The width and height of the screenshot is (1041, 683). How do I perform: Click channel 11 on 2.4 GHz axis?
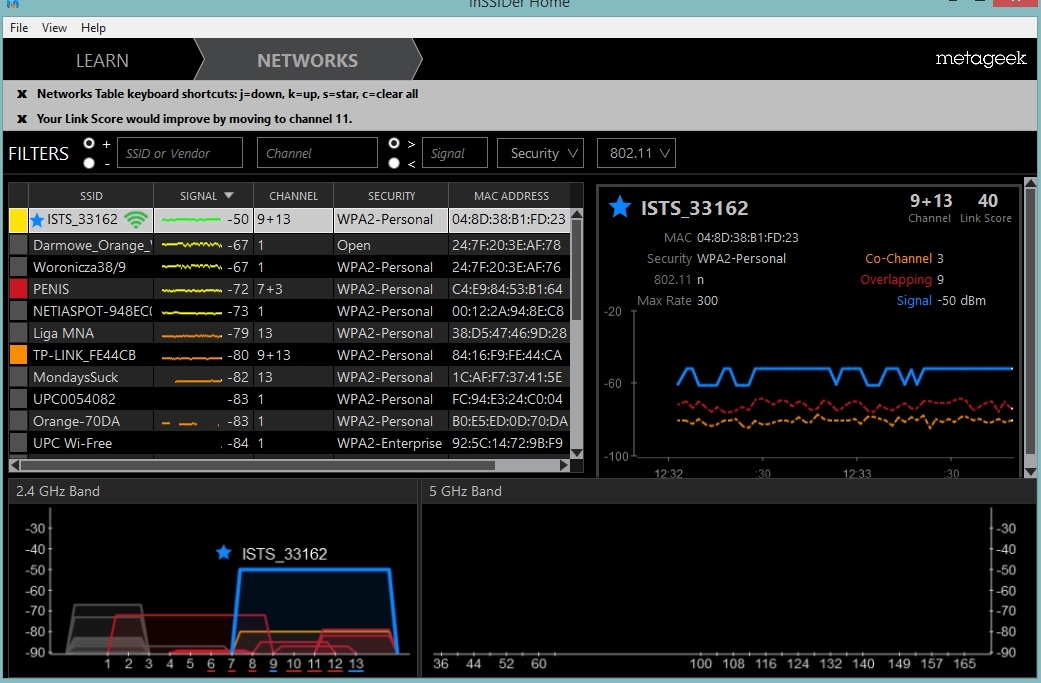point(314,664)
